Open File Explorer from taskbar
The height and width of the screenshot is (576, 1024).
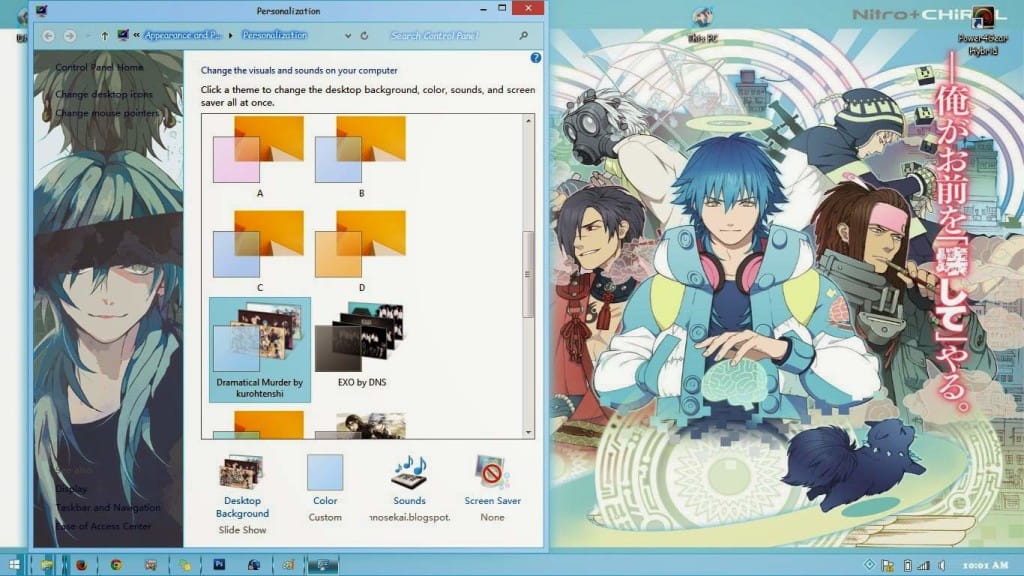click(46, 565)
